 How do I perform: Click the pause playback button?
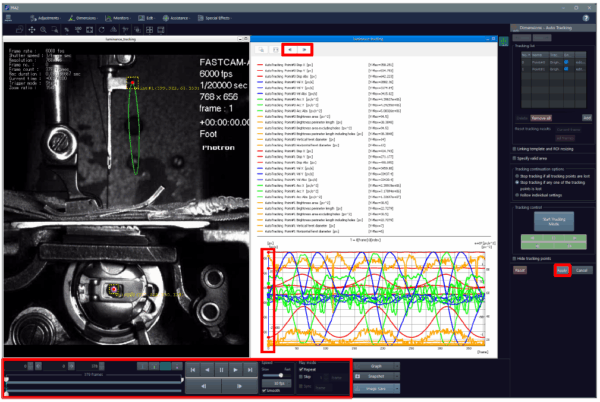point(221,369)
